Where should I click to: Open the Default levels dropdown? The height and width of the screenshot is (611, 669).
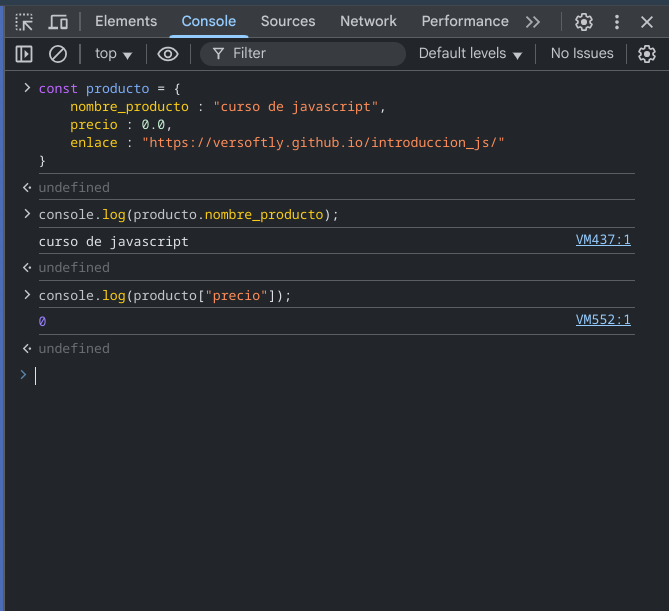tap(470, 54)
